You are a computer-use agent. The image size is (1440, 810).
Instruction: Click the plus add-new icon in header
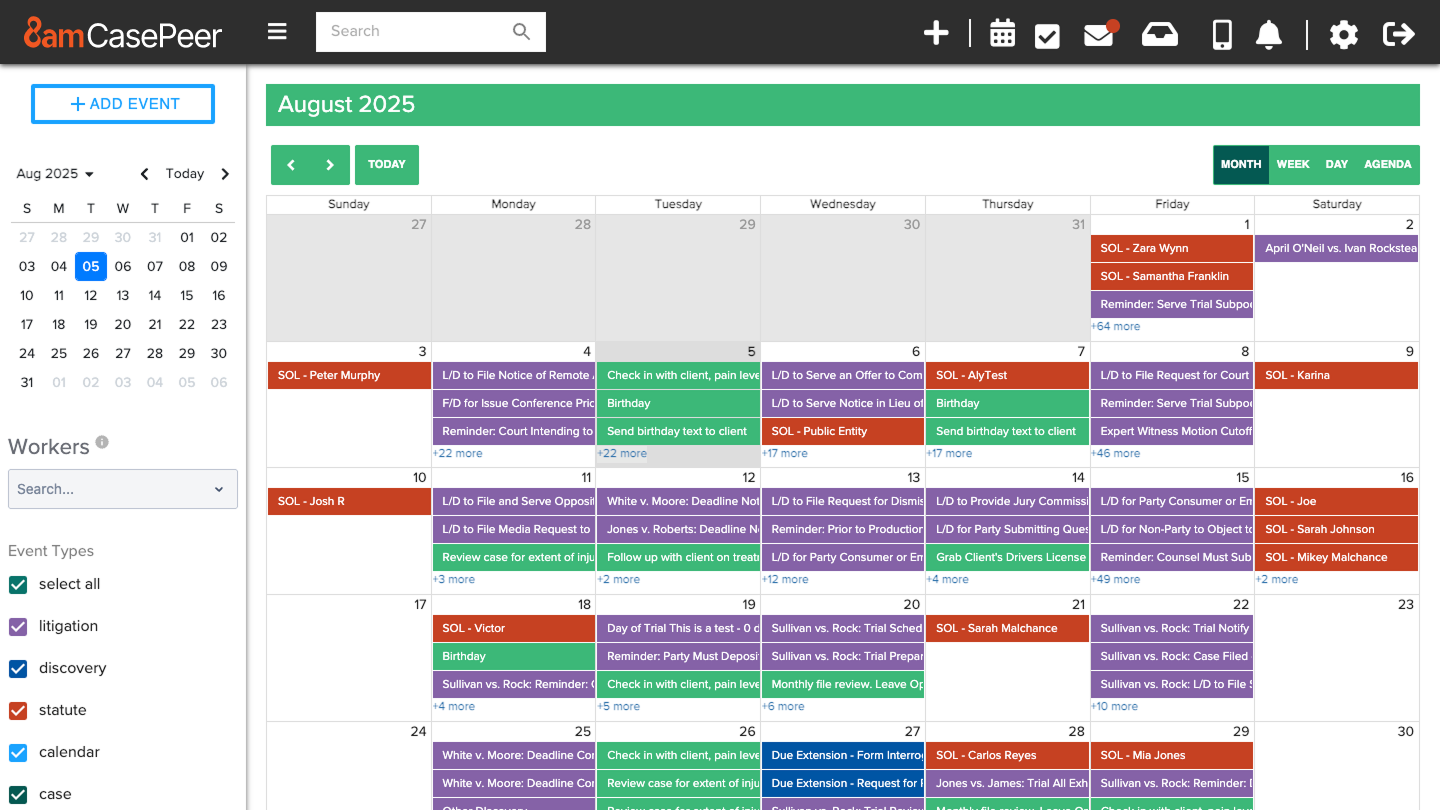936,33
